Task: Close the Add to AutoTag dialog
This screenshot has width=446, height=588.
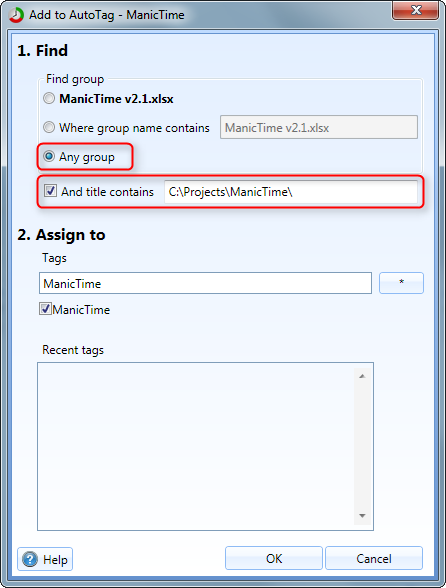Action: coord(415,10)
